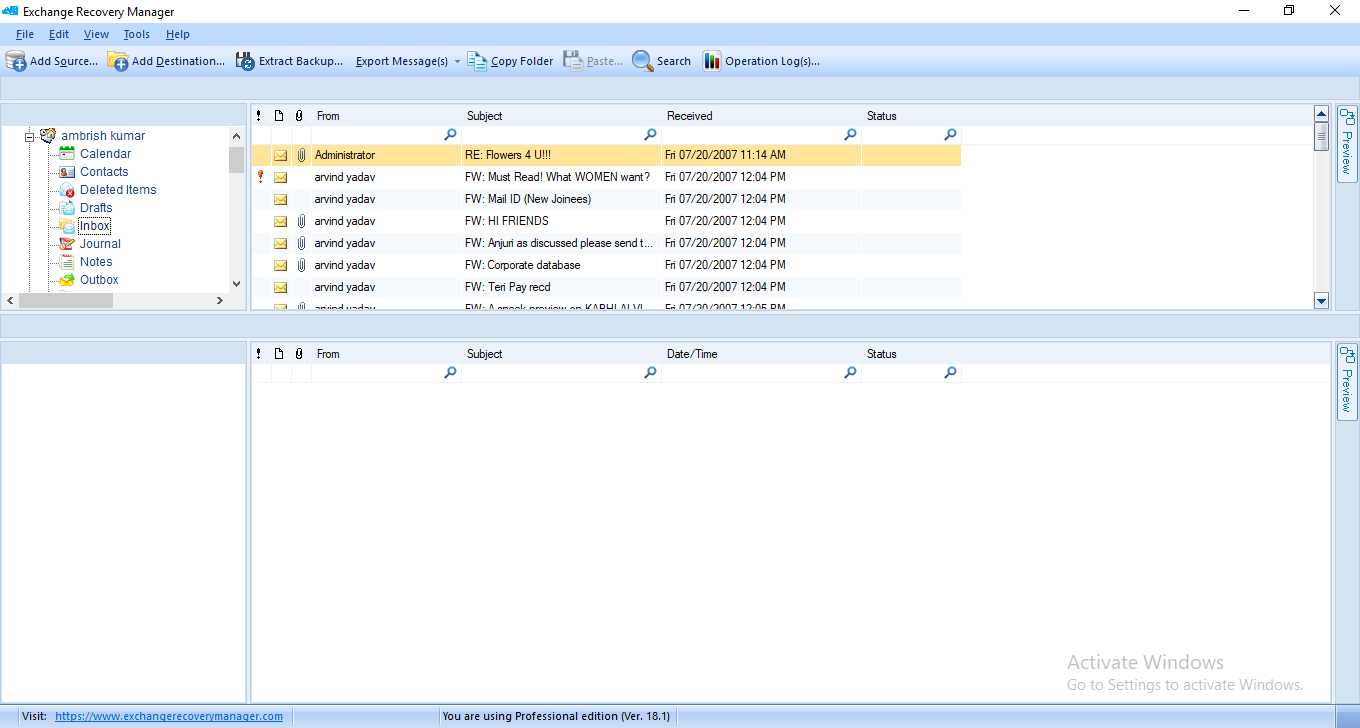
Task: Open the Tools menu
Action: [x=137, y=34]
